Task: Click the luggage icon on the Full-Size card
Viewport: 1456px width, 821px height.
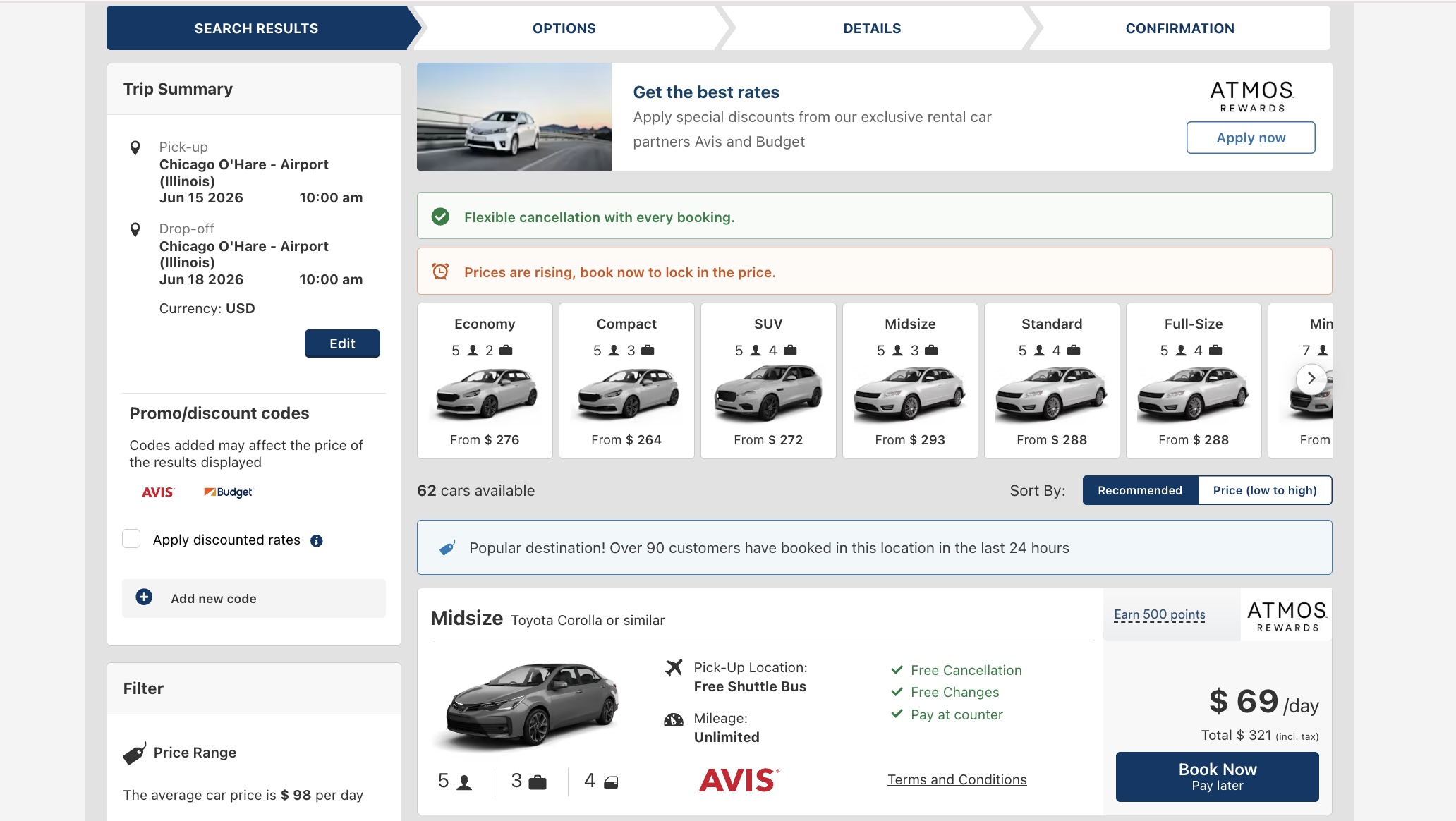Action: 1215,351
